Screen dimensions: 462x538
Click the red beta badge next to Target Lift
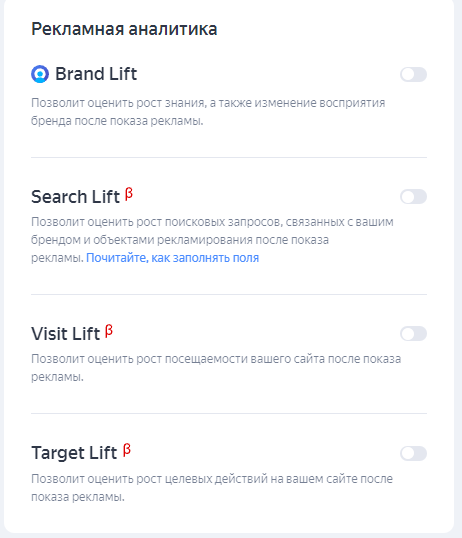point(127,450)
